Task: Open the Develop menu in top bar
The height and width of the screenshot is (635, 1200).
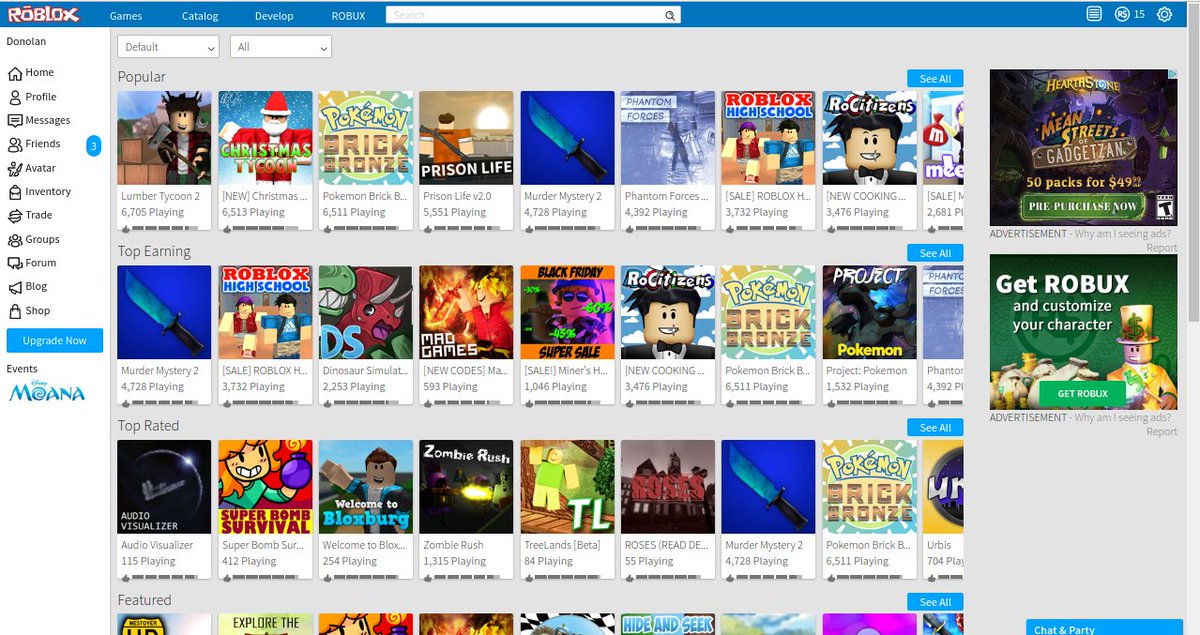Action: pyautogui.click(x=274, y=16)
